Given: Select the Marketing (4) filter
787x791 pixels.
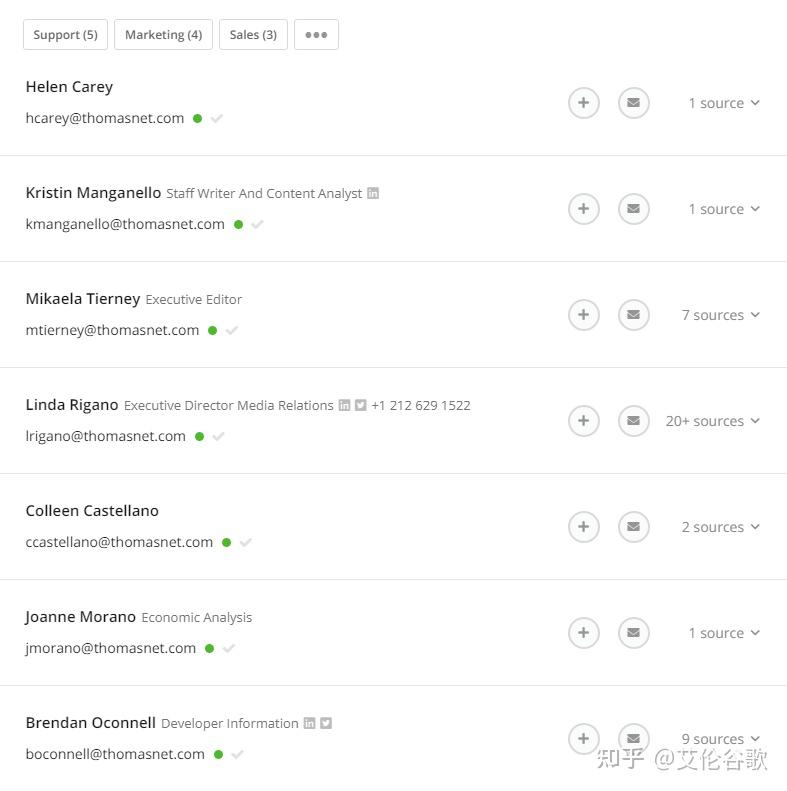Looking at the screenshot, I should (x=163, y=35).
